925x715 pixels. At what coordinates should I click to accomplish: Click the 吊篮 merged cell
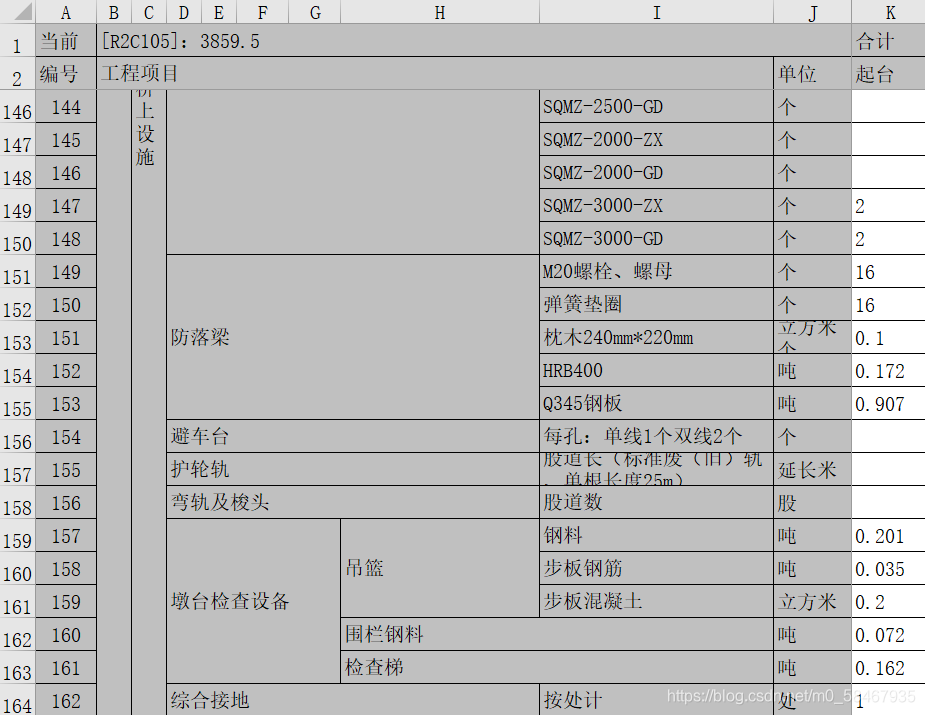pos(440,569)
